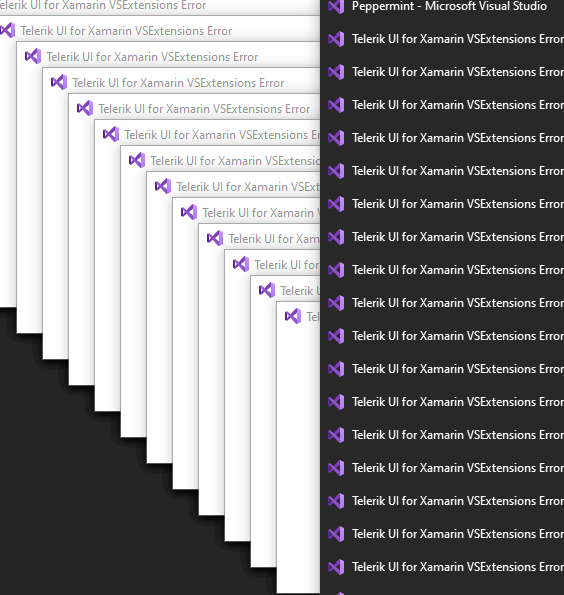The height and width of the screenshot is (595, 564).
Task: Click VS icon of dialog titled 'Telerik UI for'
Action: point(241,264)
